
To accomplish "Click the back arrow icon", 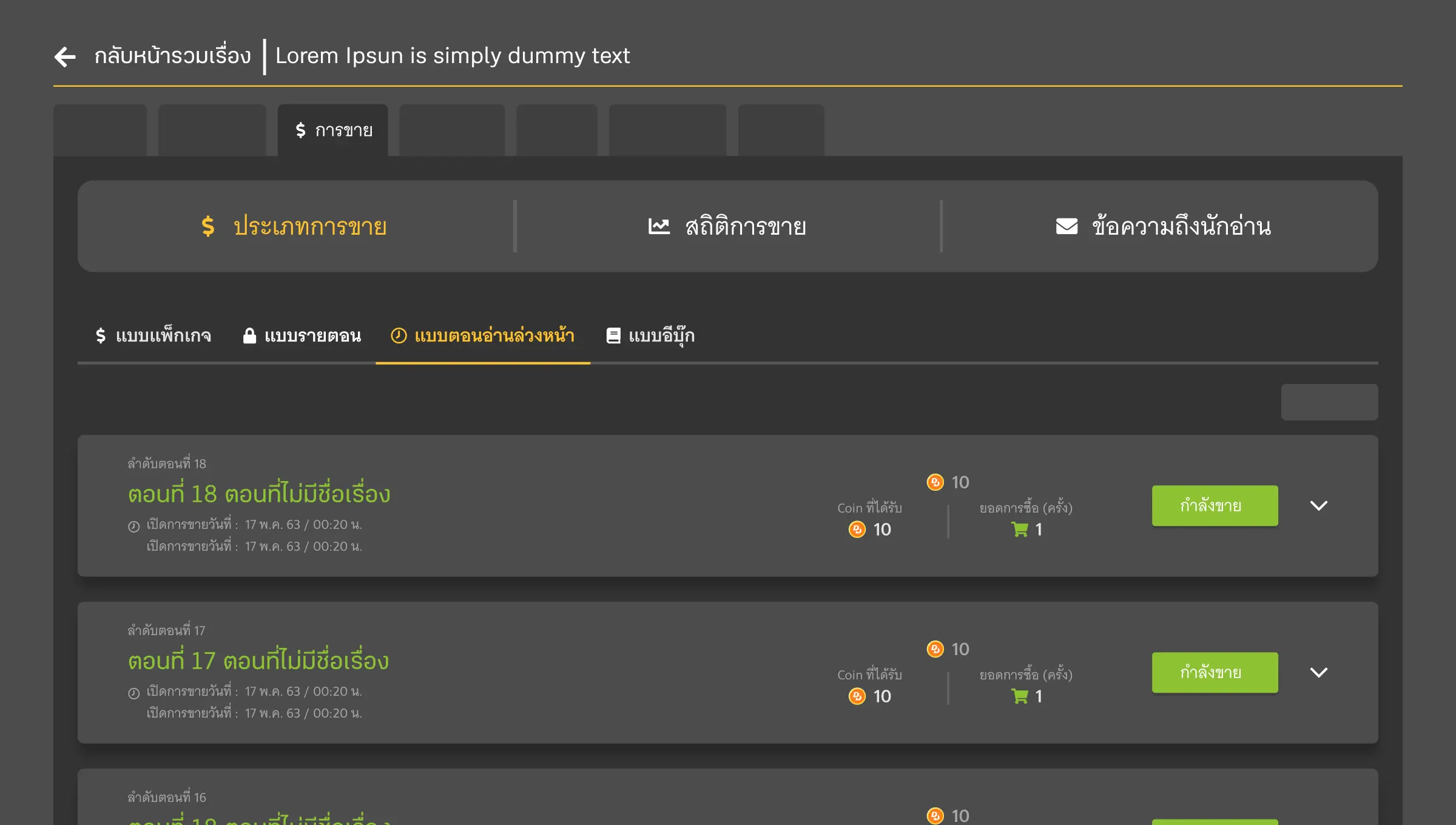I will (x=65, y=56).
